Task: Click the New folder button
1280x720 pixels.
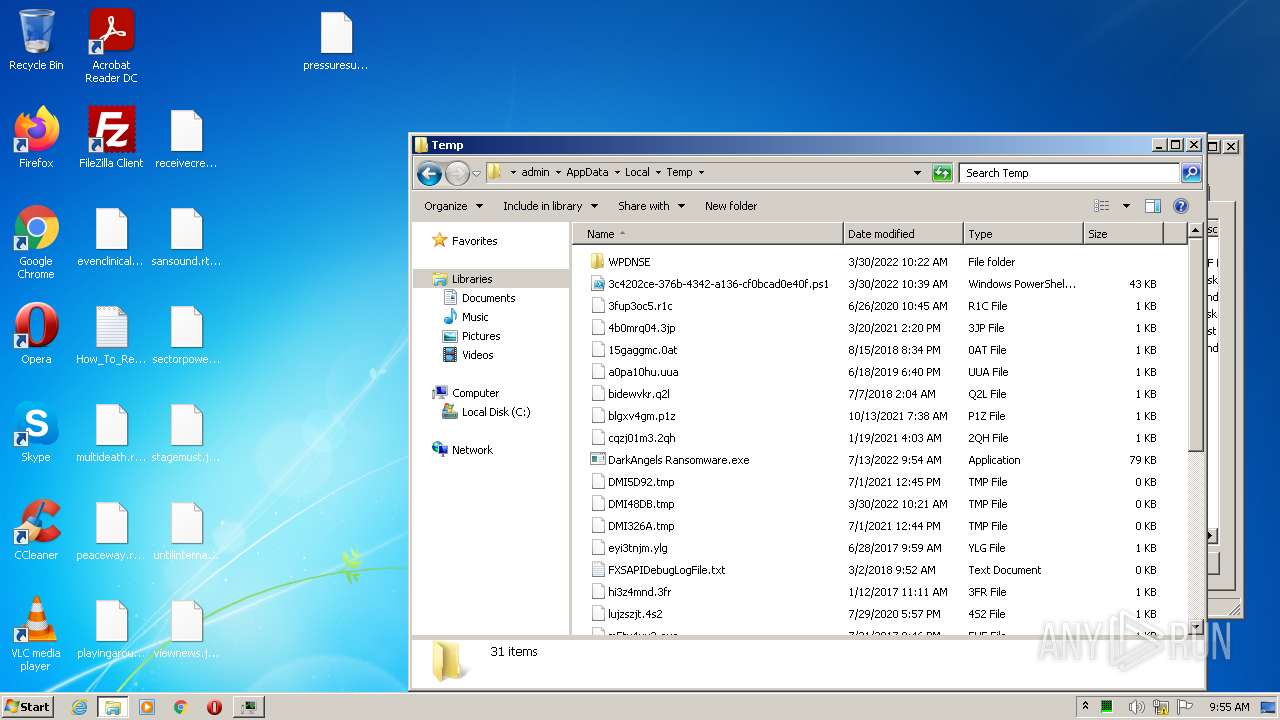Action: [x=731, y=206]
